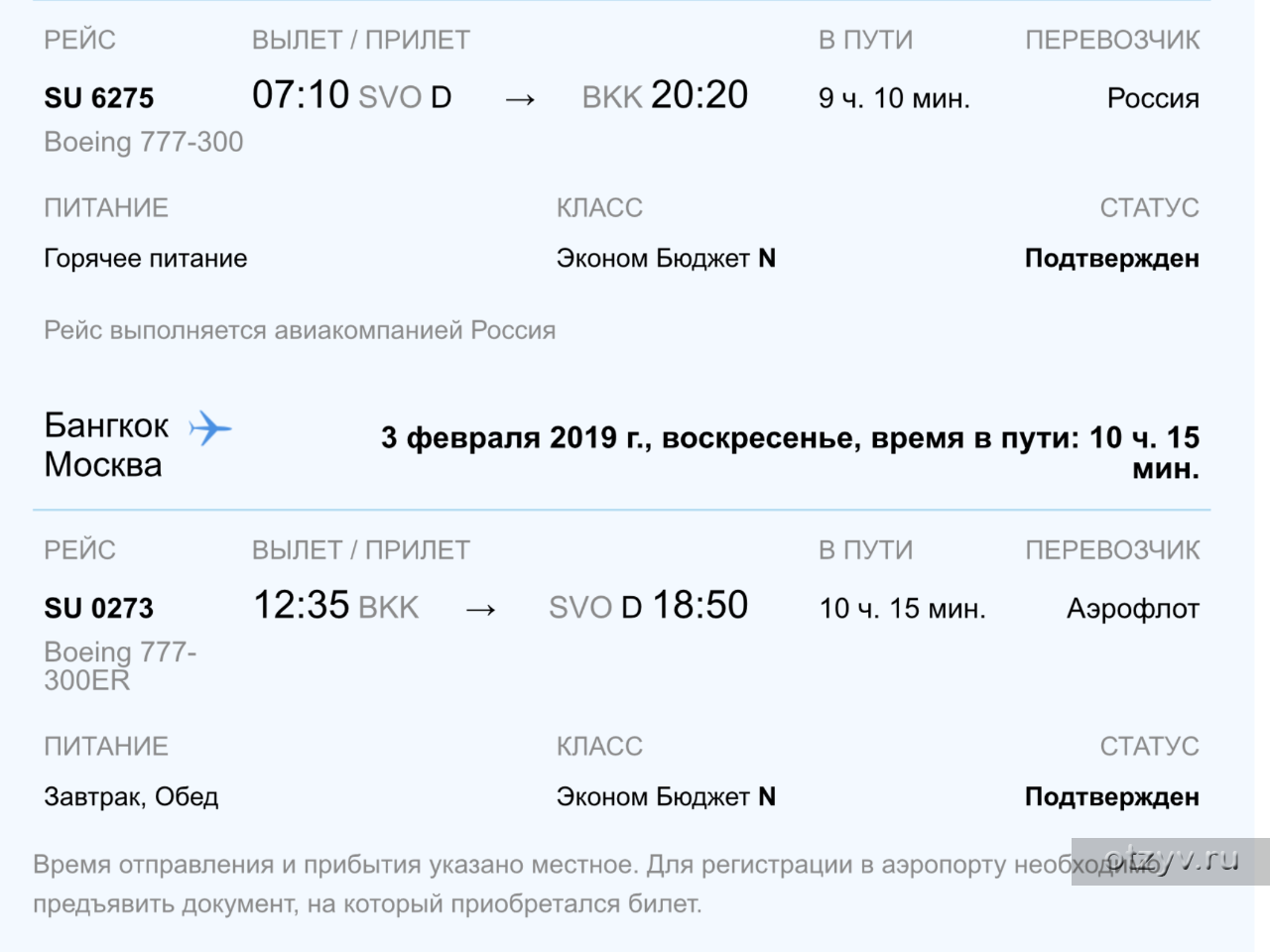1270x952 pixels.
Task: Click the airplane icon next to Бангкок
Action: [x=209, y=428]
